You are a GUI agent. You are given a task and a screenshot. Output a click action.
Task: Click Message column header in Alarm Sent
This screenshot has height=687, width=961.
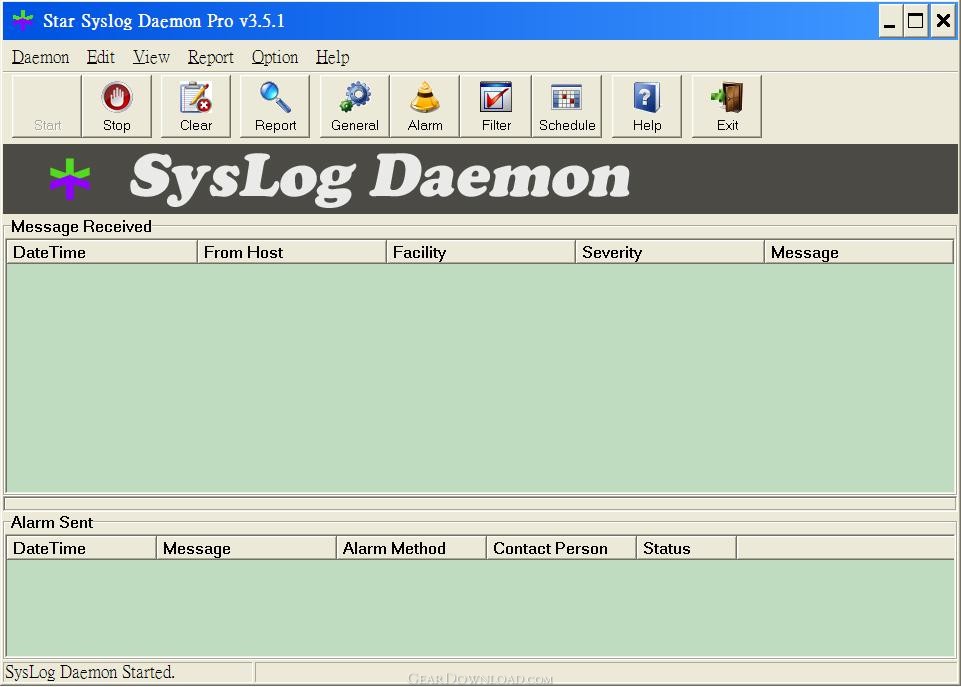tap(246, 548)
